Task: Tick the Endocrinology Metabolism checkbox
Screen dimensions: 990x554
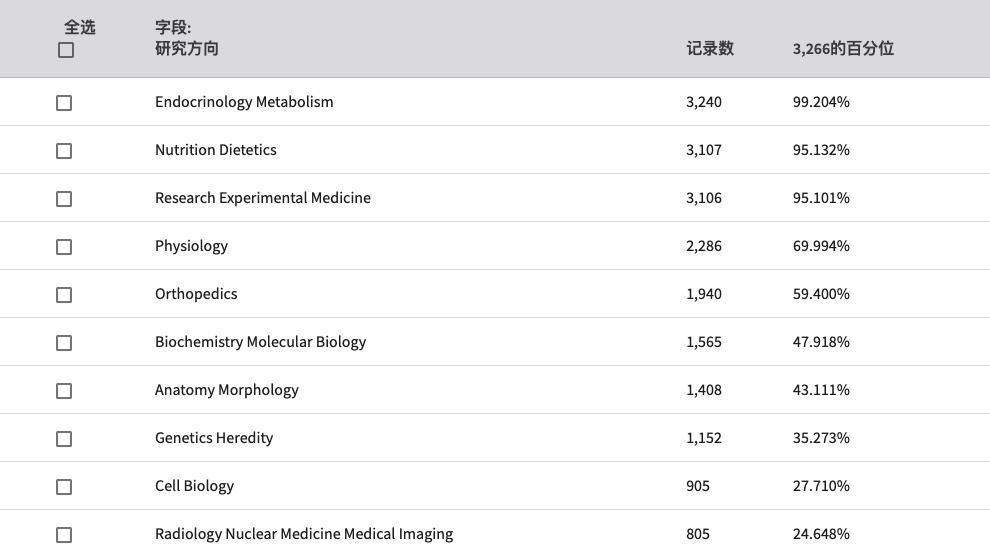Action: point(64,103)
